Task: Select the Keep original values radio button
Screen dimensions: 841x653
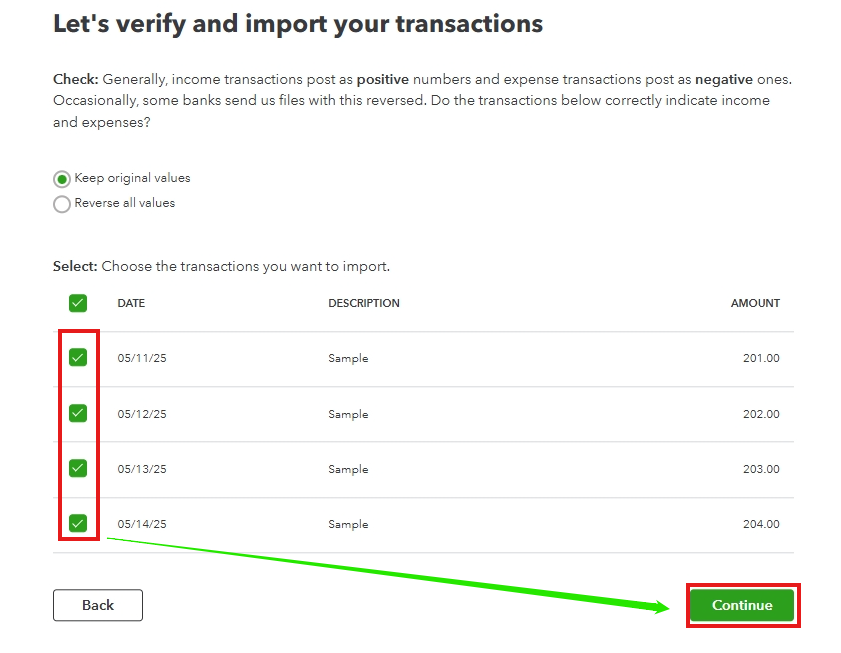Action: (62, 179)
